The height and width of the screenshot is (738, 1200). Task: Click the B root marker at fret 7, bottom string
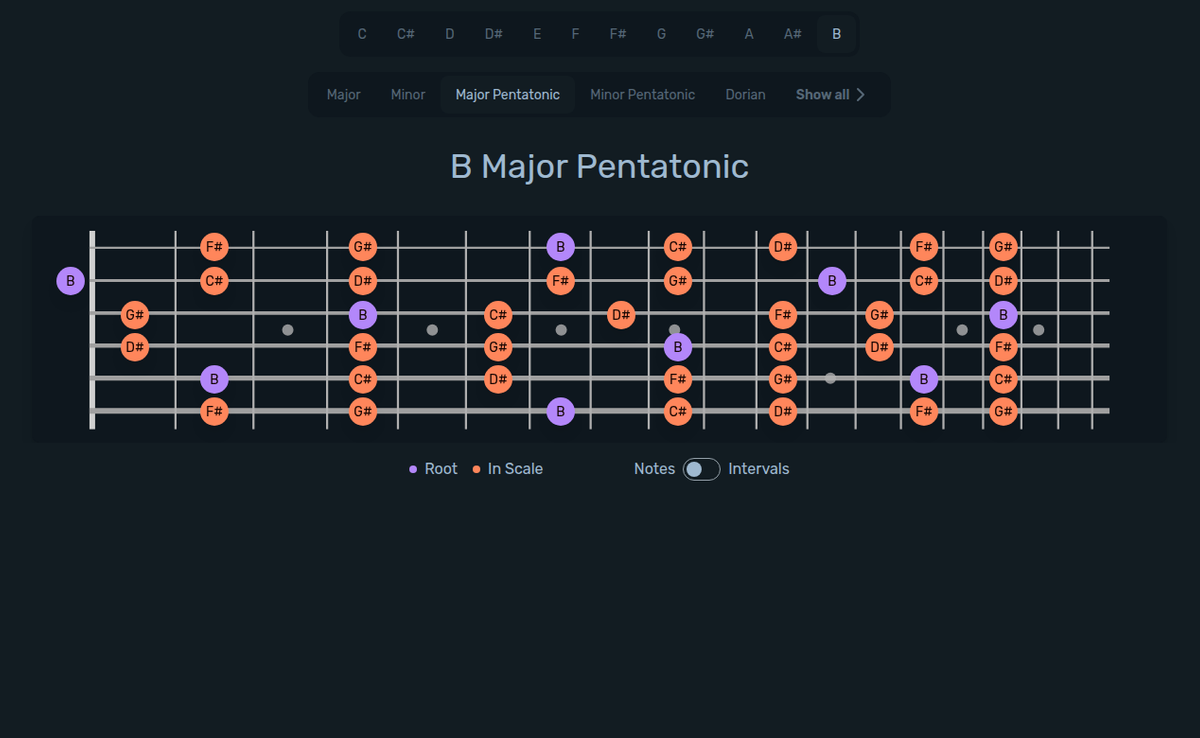(x=561, y=411)
